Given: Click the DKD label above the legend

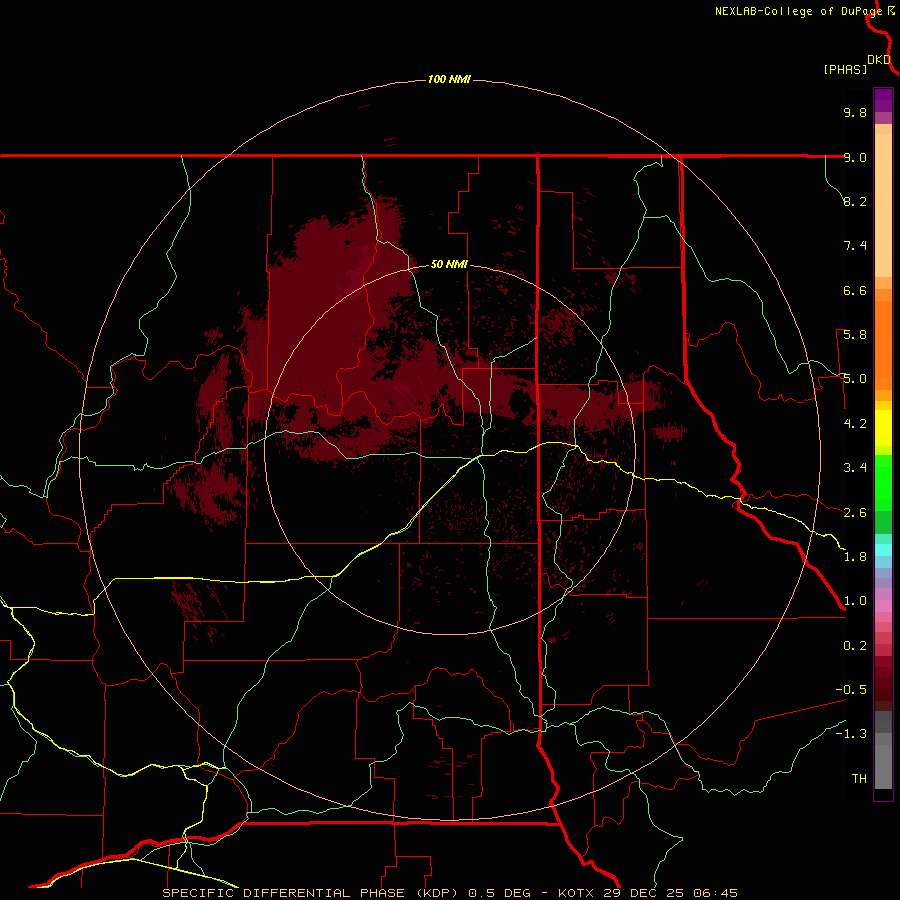Looking at the screenshot, I should coord(879,60).
